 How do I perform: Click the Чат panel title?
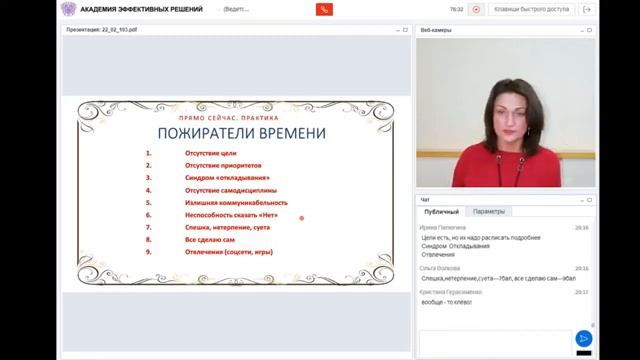point(425,200)
